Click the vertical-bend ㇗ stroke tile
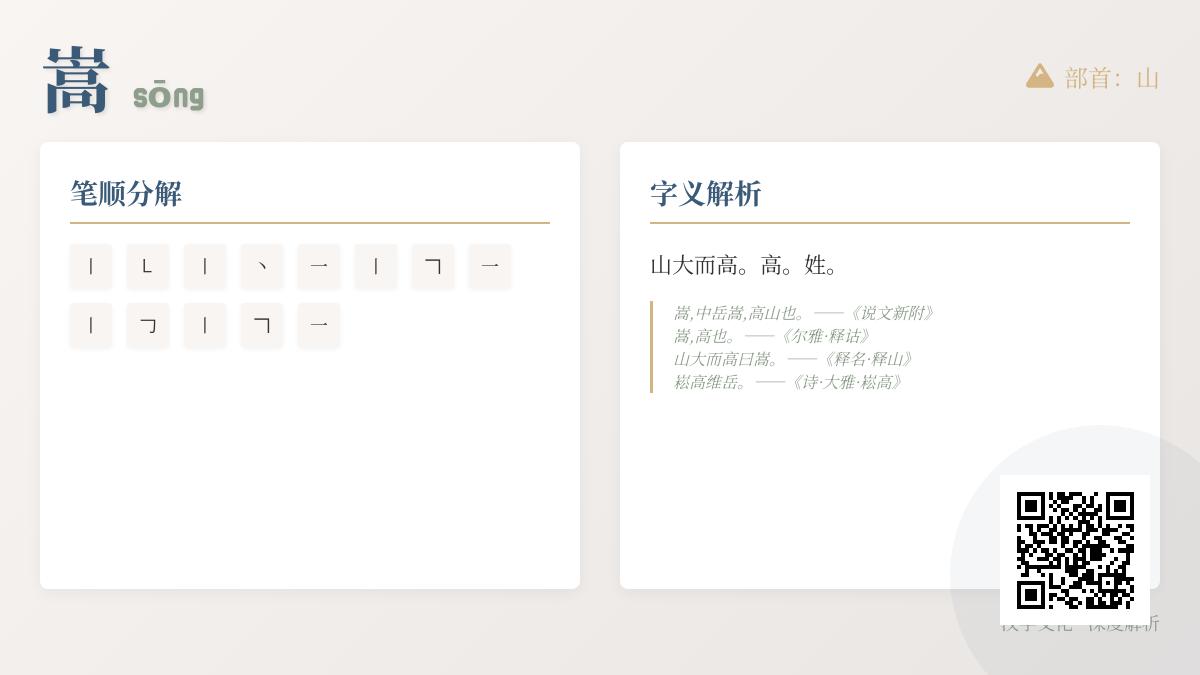Screen dimensions: 1200x675 point(148,266)
